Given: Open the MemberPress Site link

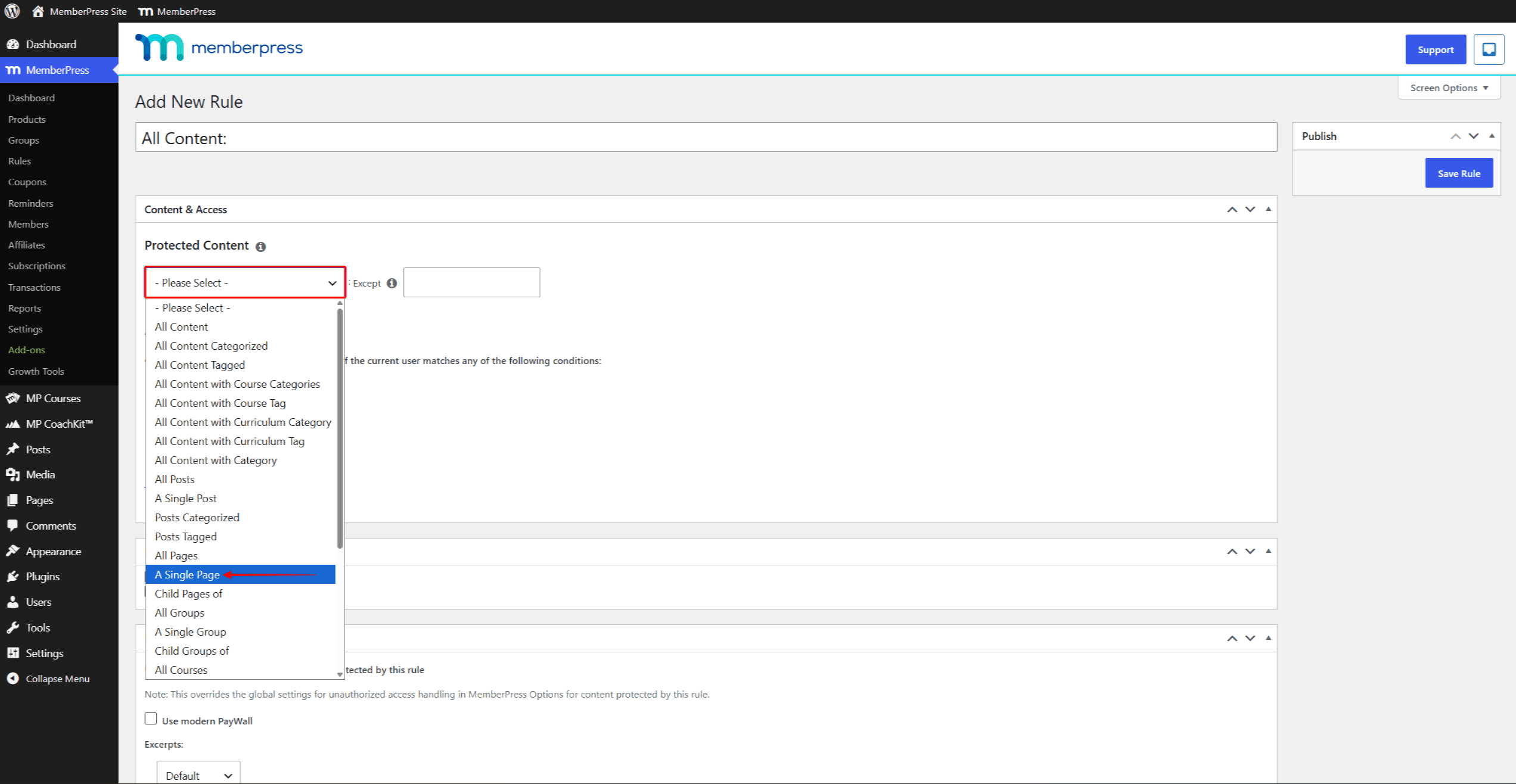Looking at the screenshot, I should pos(88,11).
